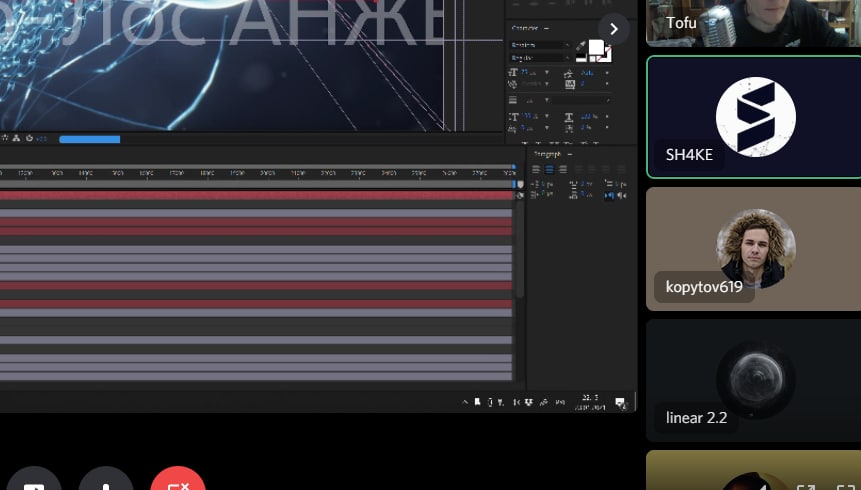Click the Character panel tab
Image resolution: width=861 pixels, height=490 pixels.
[525, 28]
